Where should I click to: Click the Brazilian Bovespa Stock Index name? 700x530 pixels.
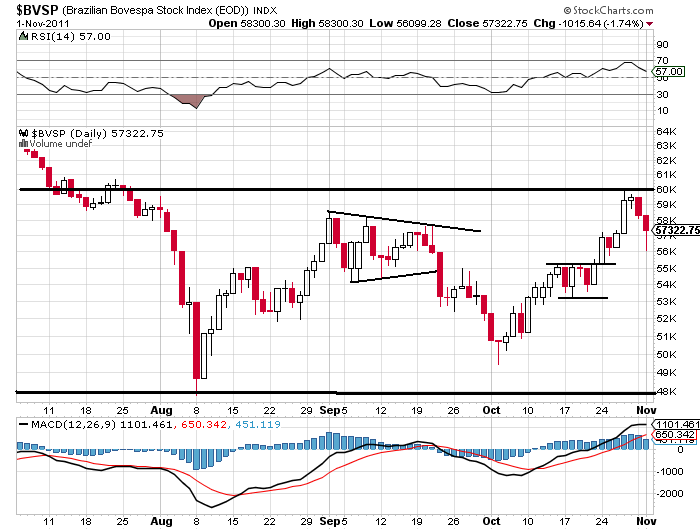click(155, 10)
